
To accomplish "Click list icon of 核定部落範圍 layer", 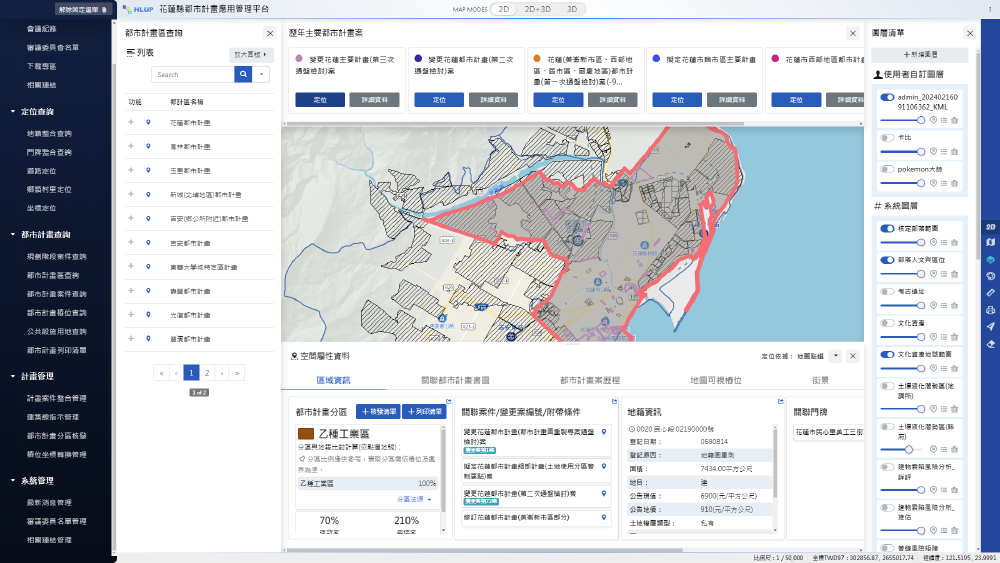I will (944, 242).
